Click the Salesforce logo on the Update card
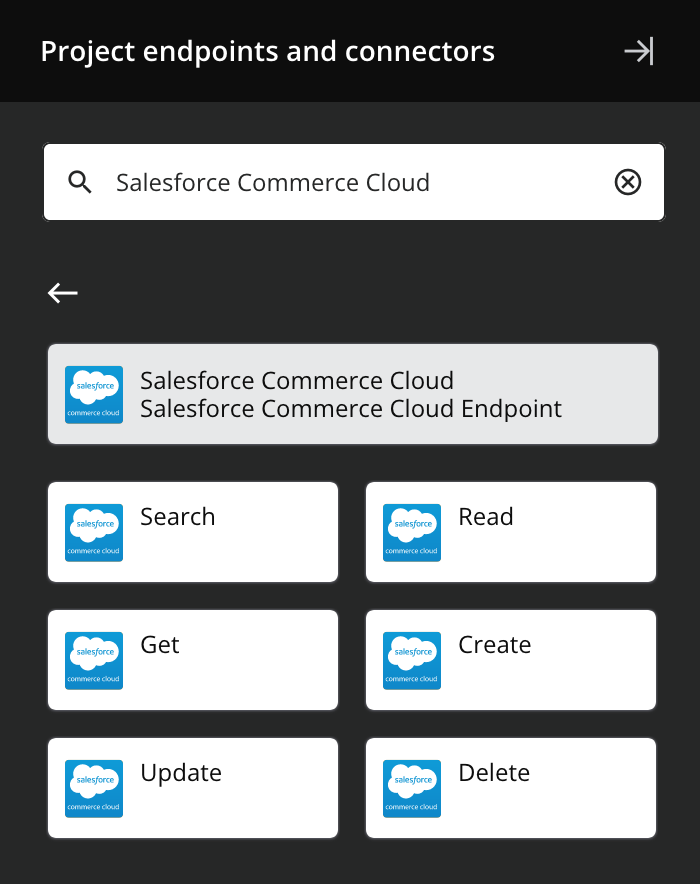This screenshot has height=884, width=700. point(93,787)
